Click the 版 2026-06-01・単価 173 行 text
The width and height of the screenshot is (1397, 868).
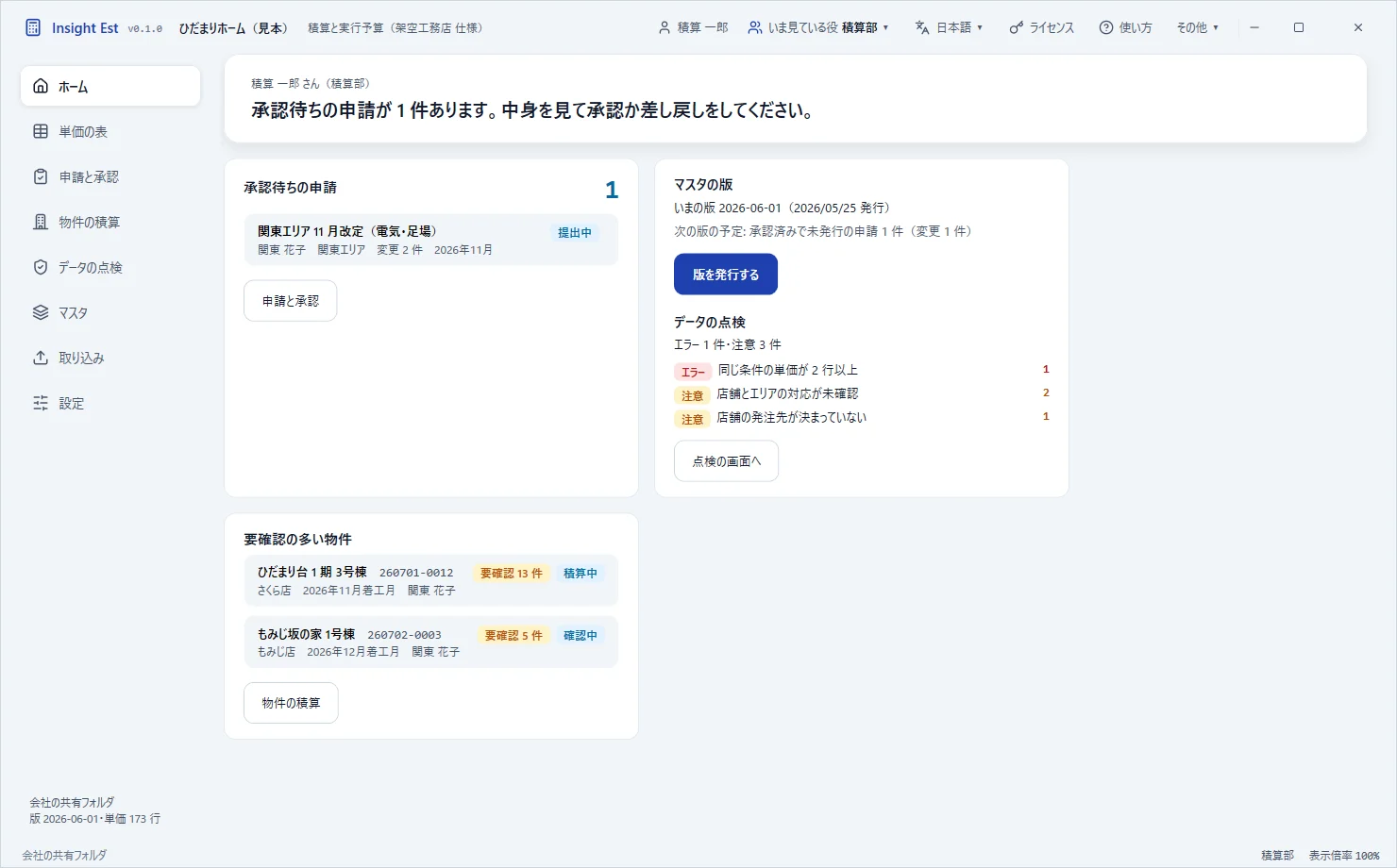94,819
